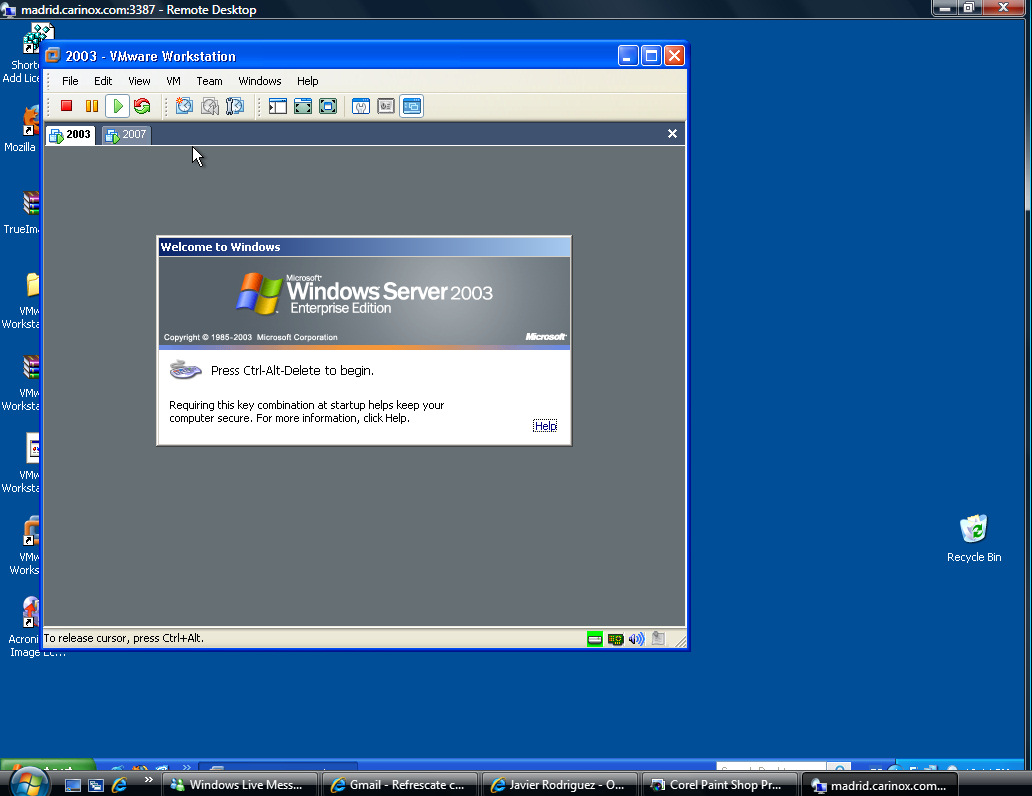This screenshot has width=1032, height=796.
Task: Click the network adapter status bar icon
Action: (x=616, y=639)
